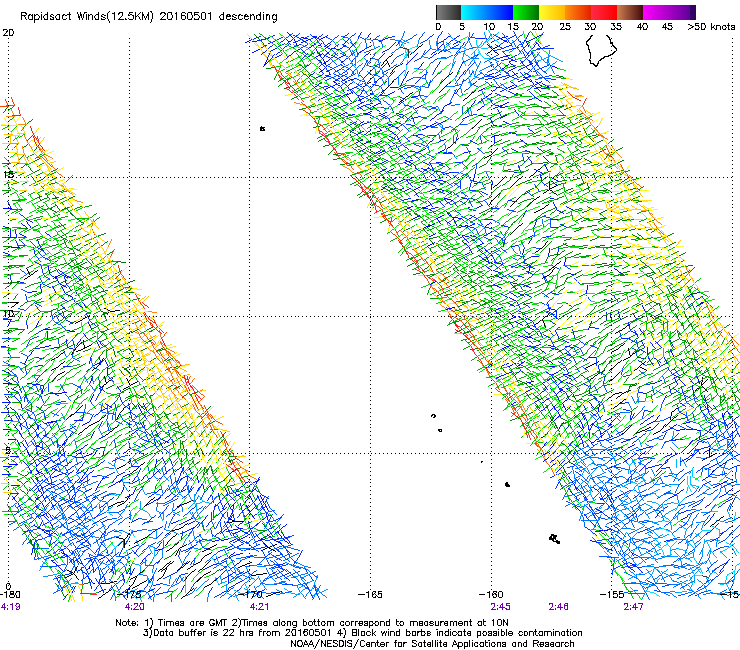Click the island at bottom near 158W

point(555,539)
